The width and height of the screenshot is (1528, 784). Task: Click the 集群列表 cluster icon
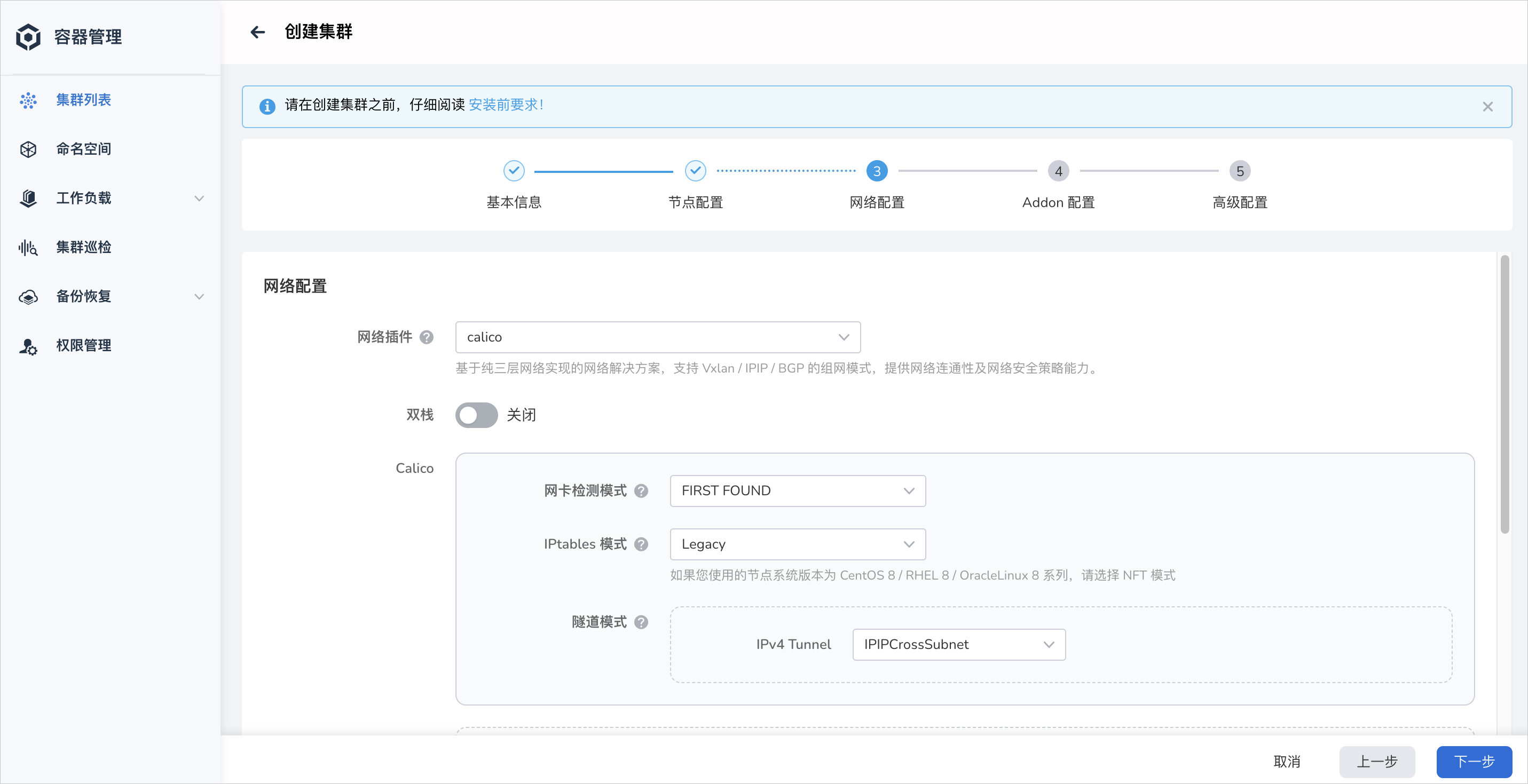pyautogui.click(x=28, y=100)
